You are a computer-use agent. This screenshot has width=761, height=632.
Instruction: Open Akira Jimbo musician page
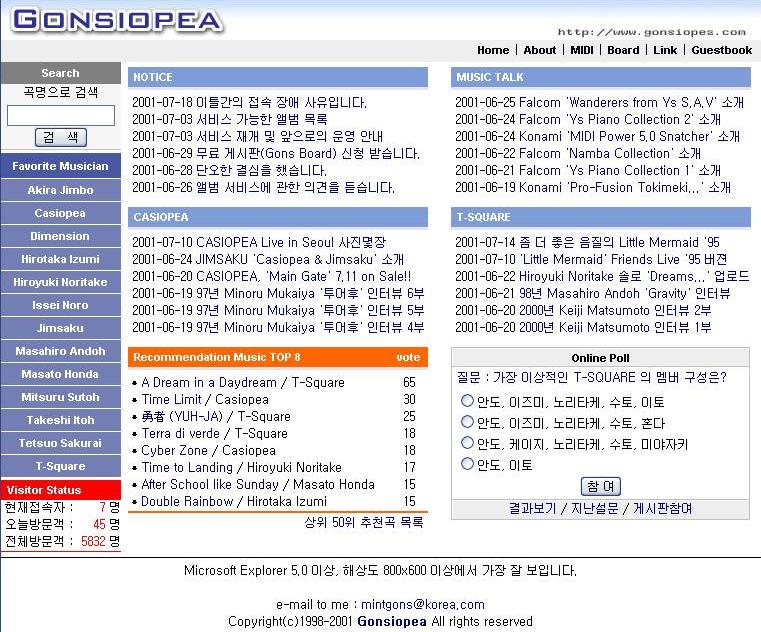click(x=60, y=190)
